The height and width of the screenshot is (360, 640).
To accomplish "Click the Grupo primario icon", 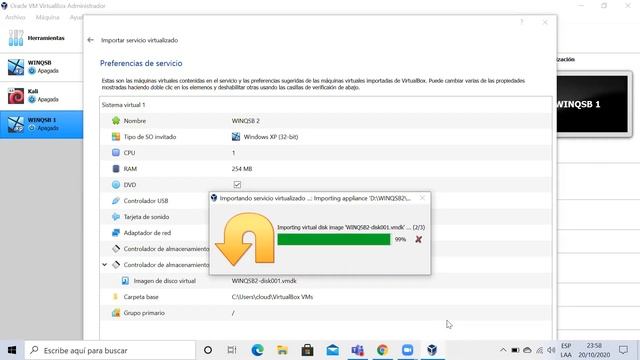I will coord(116,313).
